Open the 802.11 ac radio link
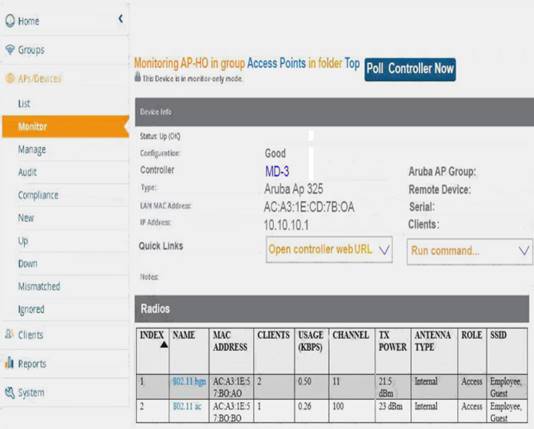 coord(187,406)
